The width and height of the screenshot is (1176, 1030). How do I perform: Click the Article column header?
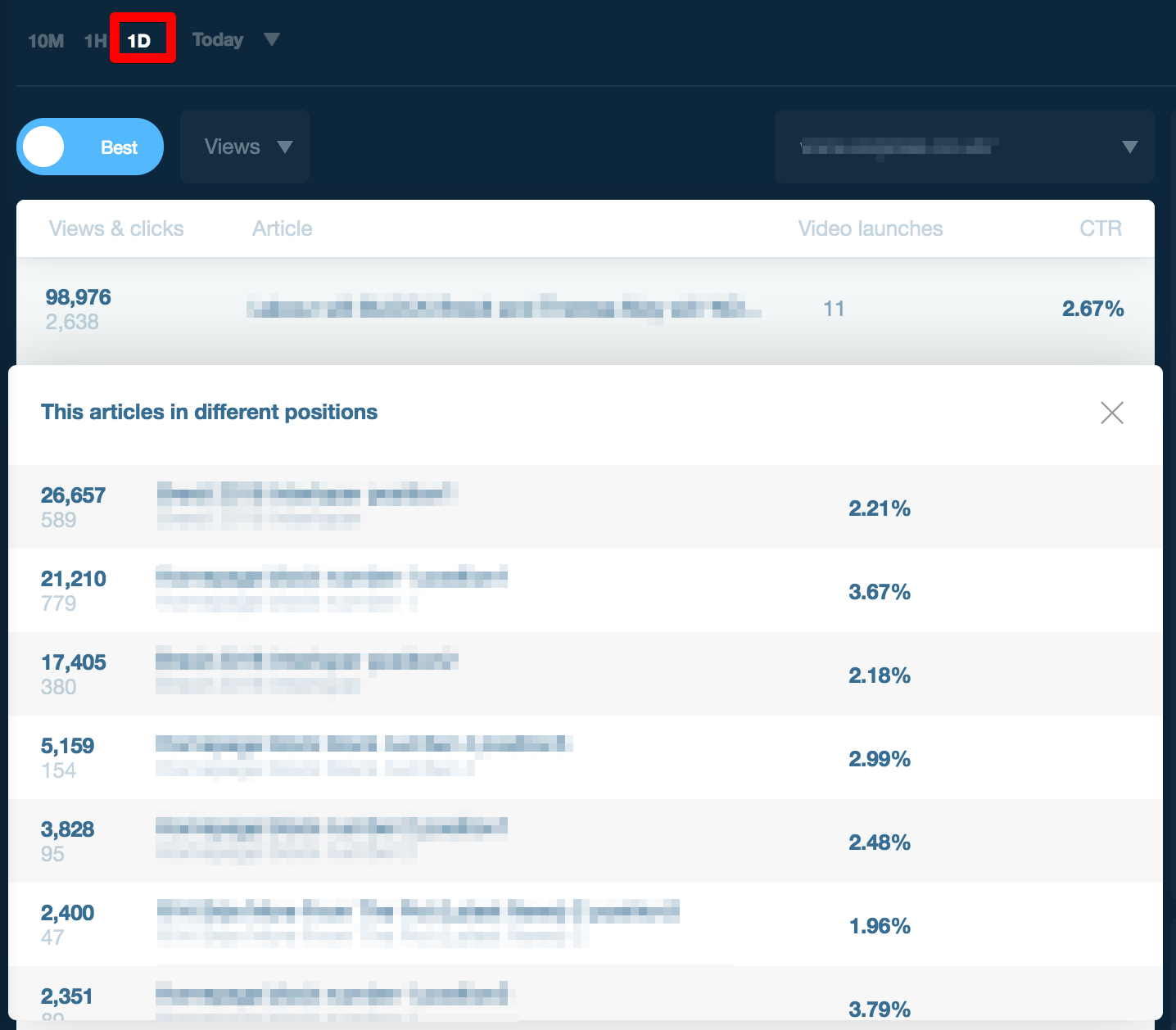pyautogui.click(x=283, y=228)
